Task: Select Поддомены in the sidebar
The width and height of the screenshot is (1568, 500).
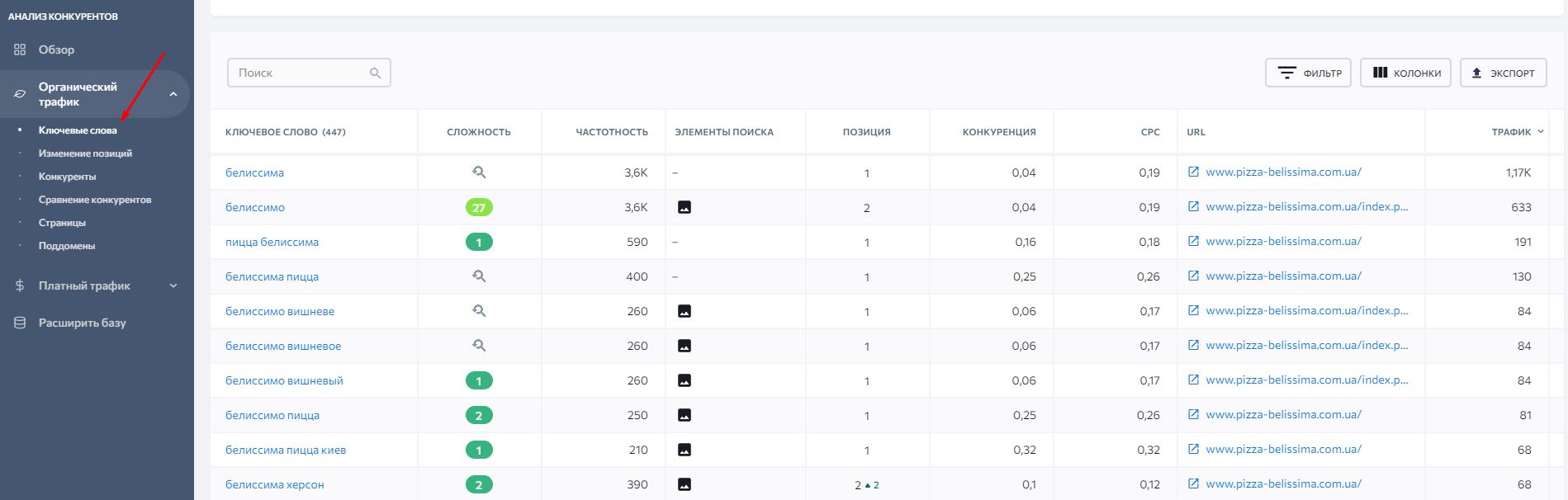Action: tap(67, 246)
